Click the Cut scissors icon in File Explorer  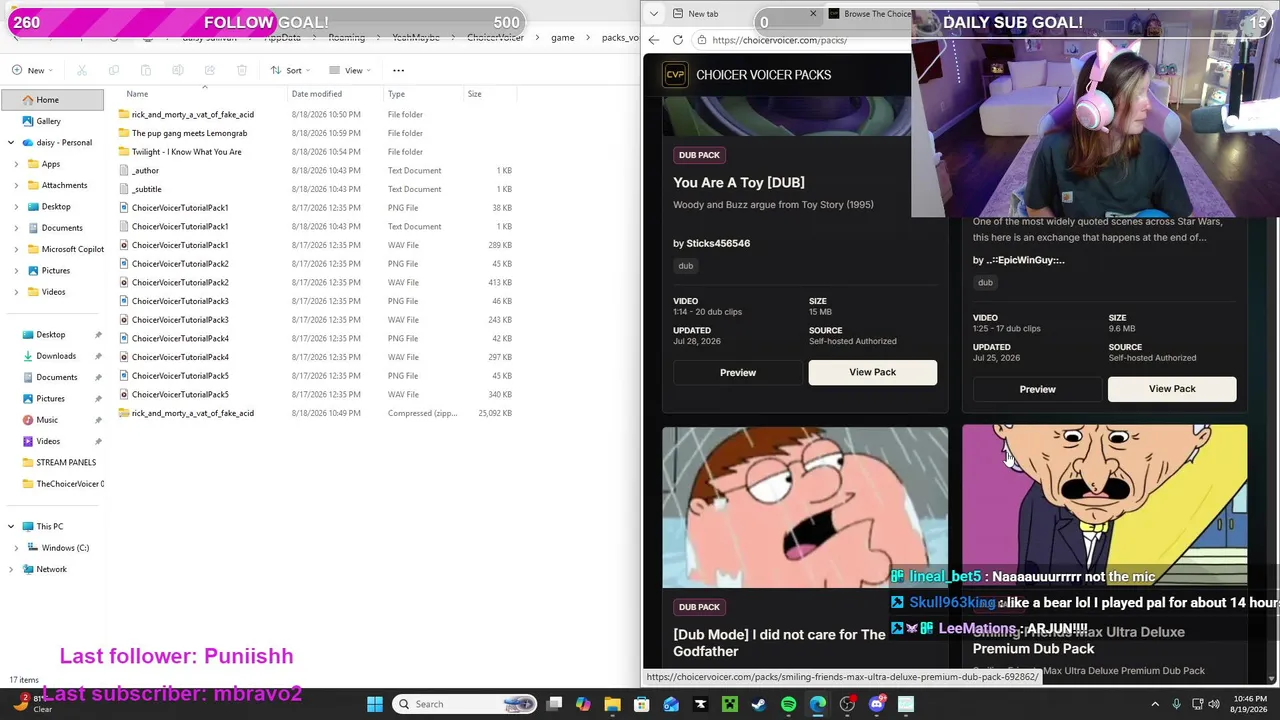82,70
